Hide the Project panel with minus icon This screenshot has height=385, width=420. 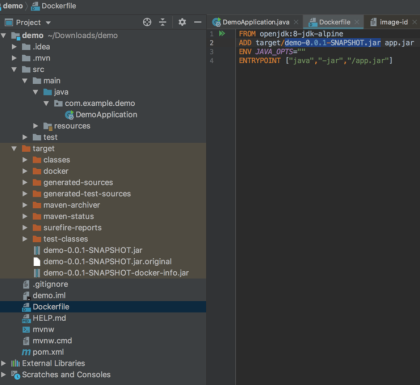point(198,22)
